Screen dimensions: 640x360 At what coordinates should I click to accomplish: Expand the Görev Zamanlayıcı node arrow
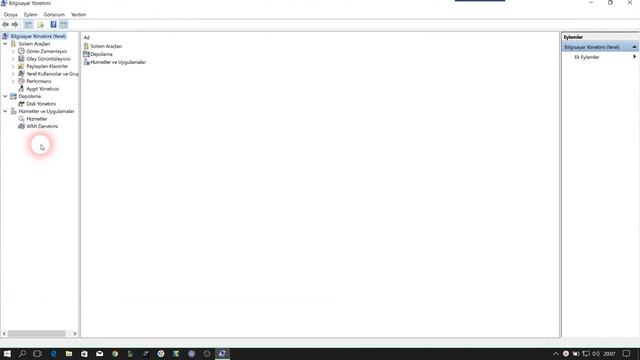pyautogui.click(x=13, y=51)
